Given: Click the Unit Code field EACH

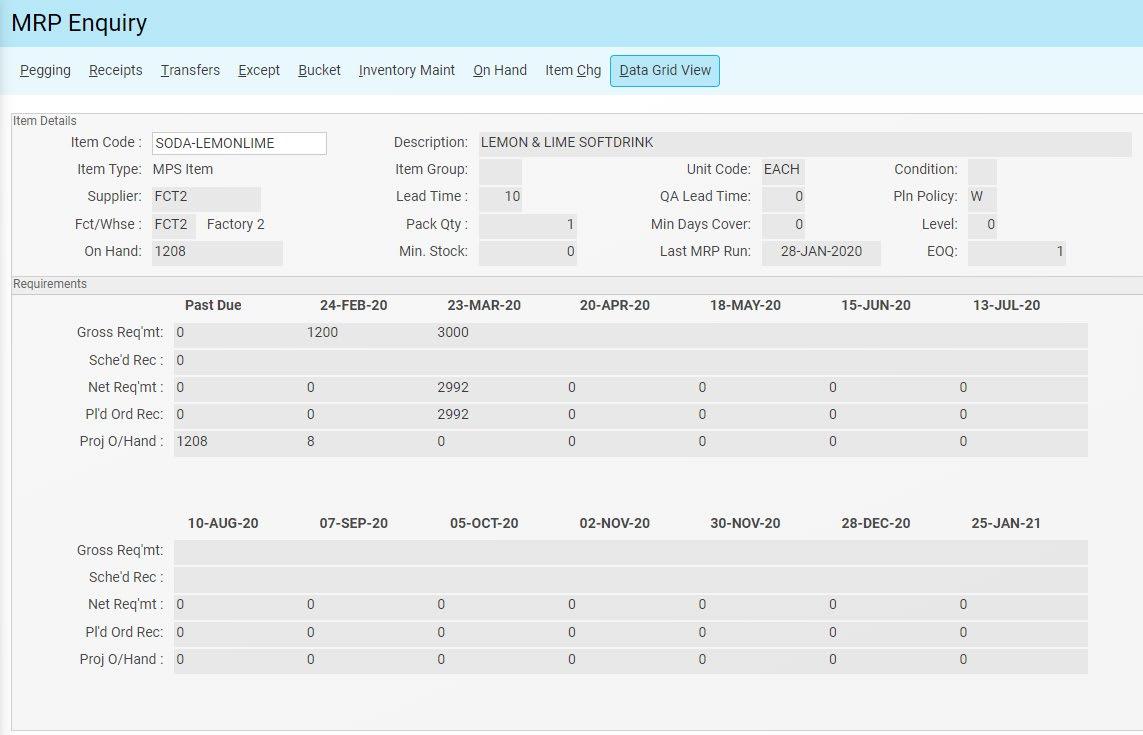Looking at the screenshot, I should [783, 171].
